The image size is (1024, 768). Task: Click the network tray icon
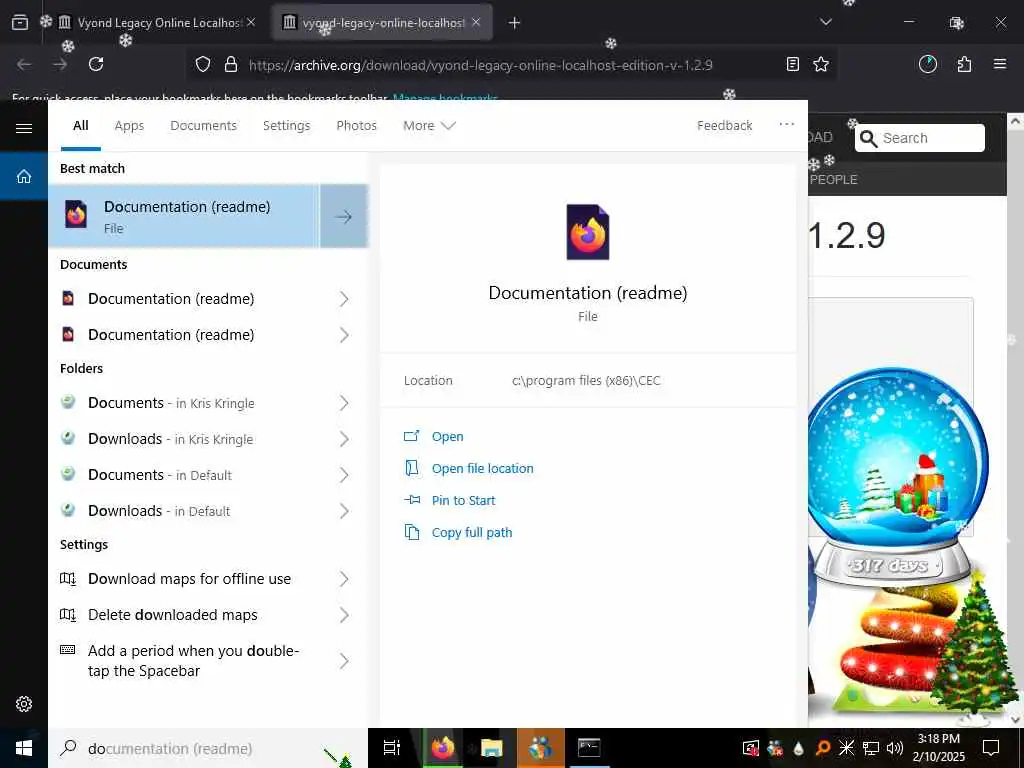pyautogui.click(x=871, y=748)
